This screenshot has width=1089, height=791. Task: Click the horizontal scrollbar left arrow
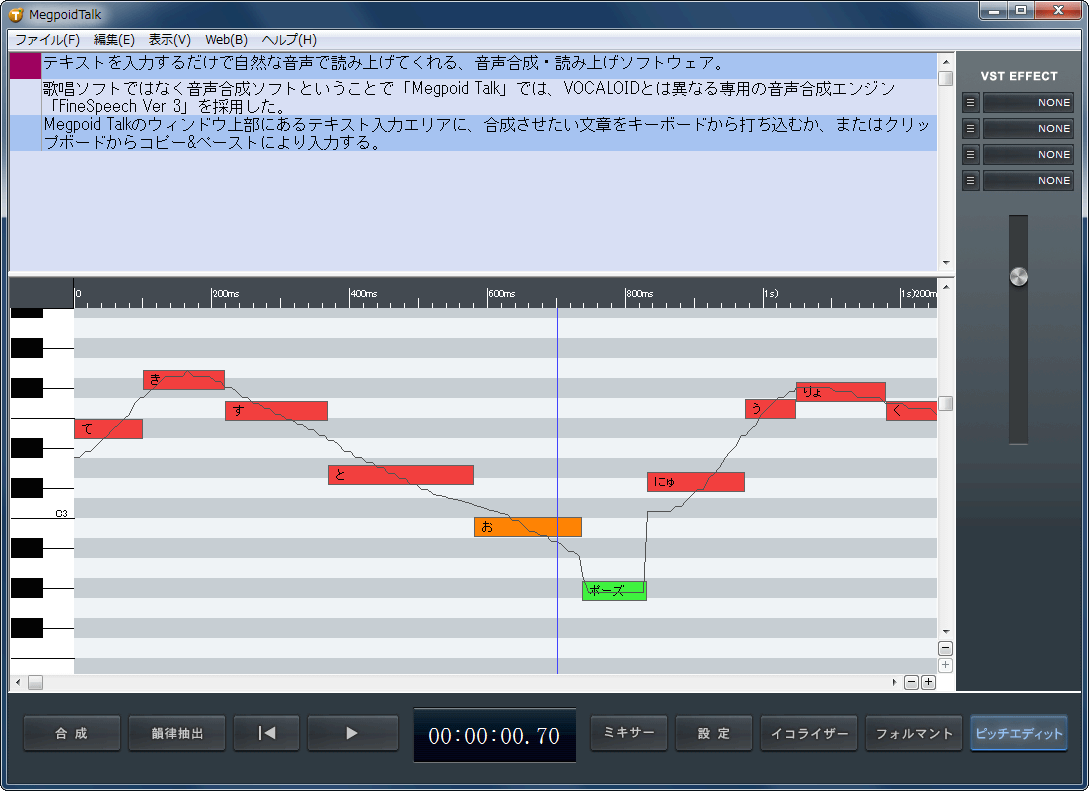pos(18,683)
